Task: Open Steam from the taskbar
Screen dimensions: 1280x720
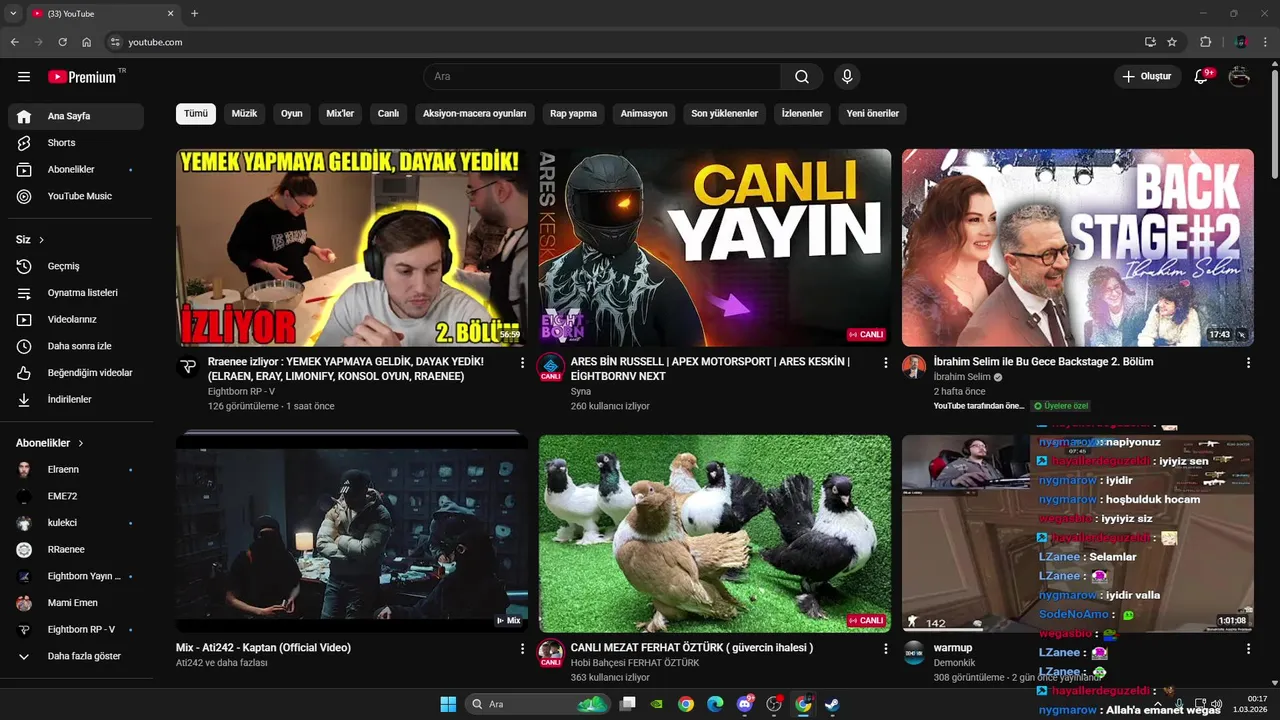Action: (833, 704)
